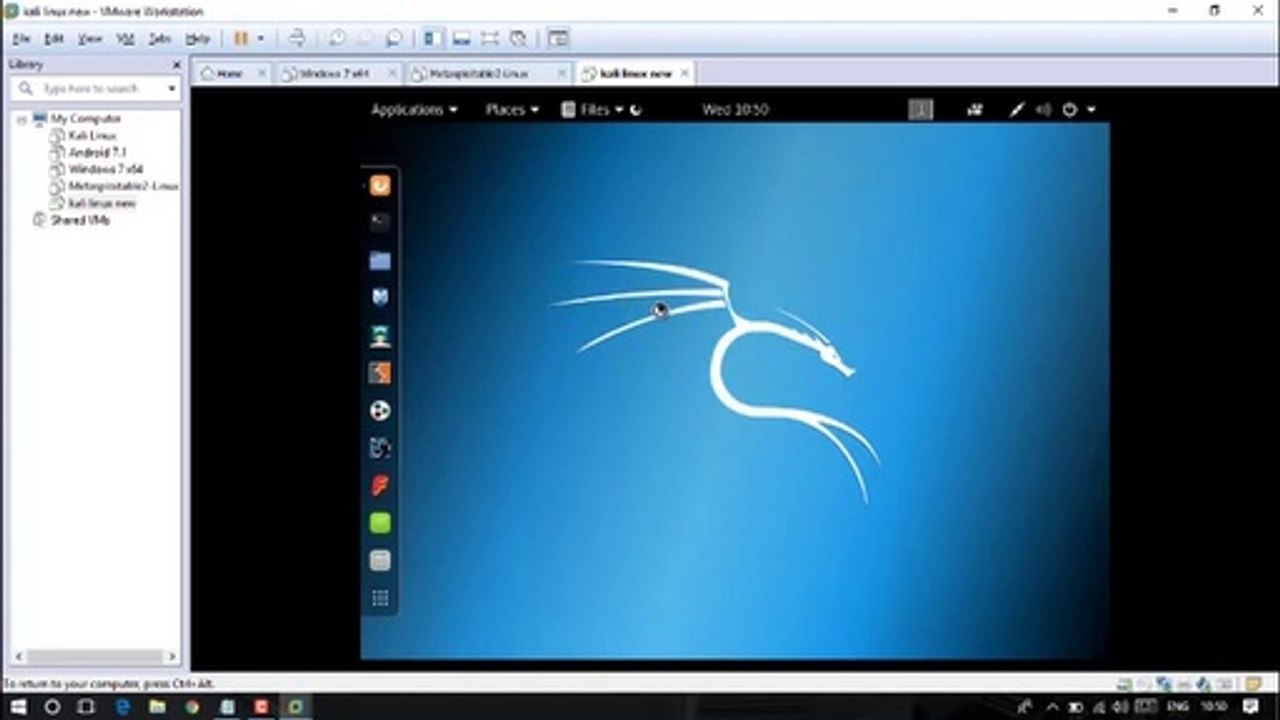The height and width of the screenshot is (720, 1280).
Task: Open Cortana search circle on taskbar
Action: (52, 707)
